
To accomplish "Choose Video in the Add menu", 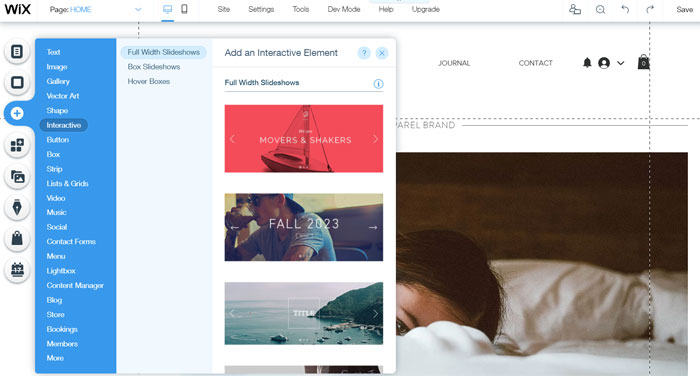I will 56,198.
